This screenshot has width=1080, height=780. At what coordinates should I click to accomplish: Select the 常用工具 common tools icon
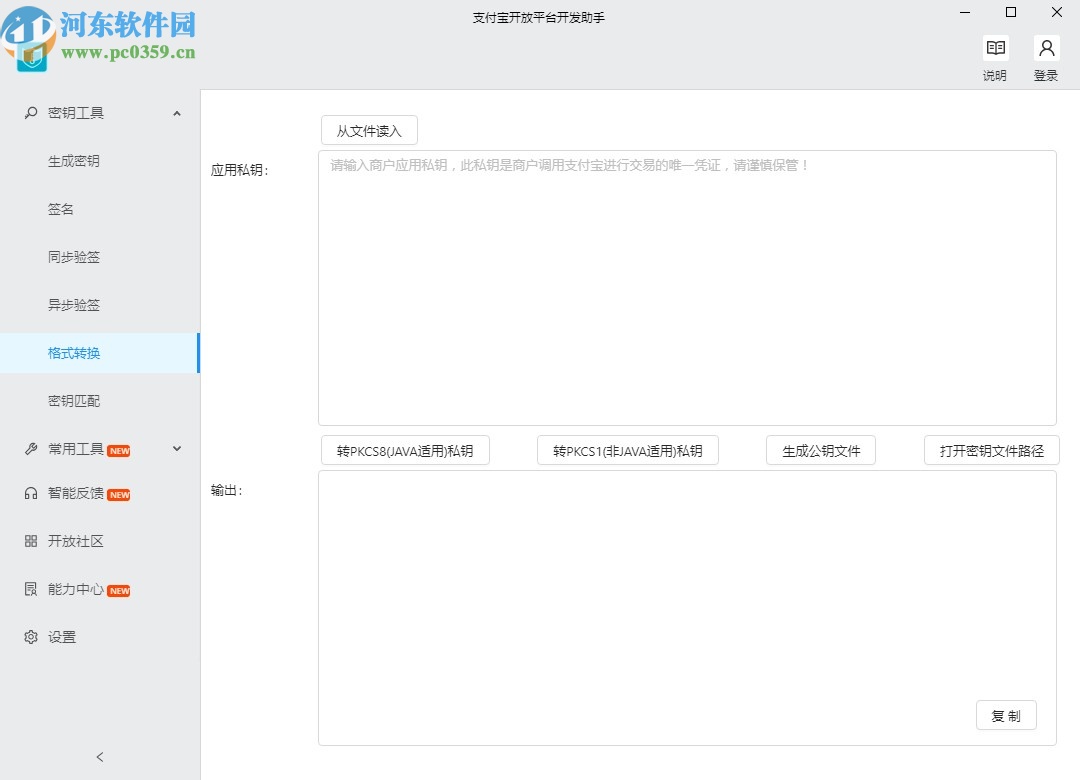click(30, 448)
